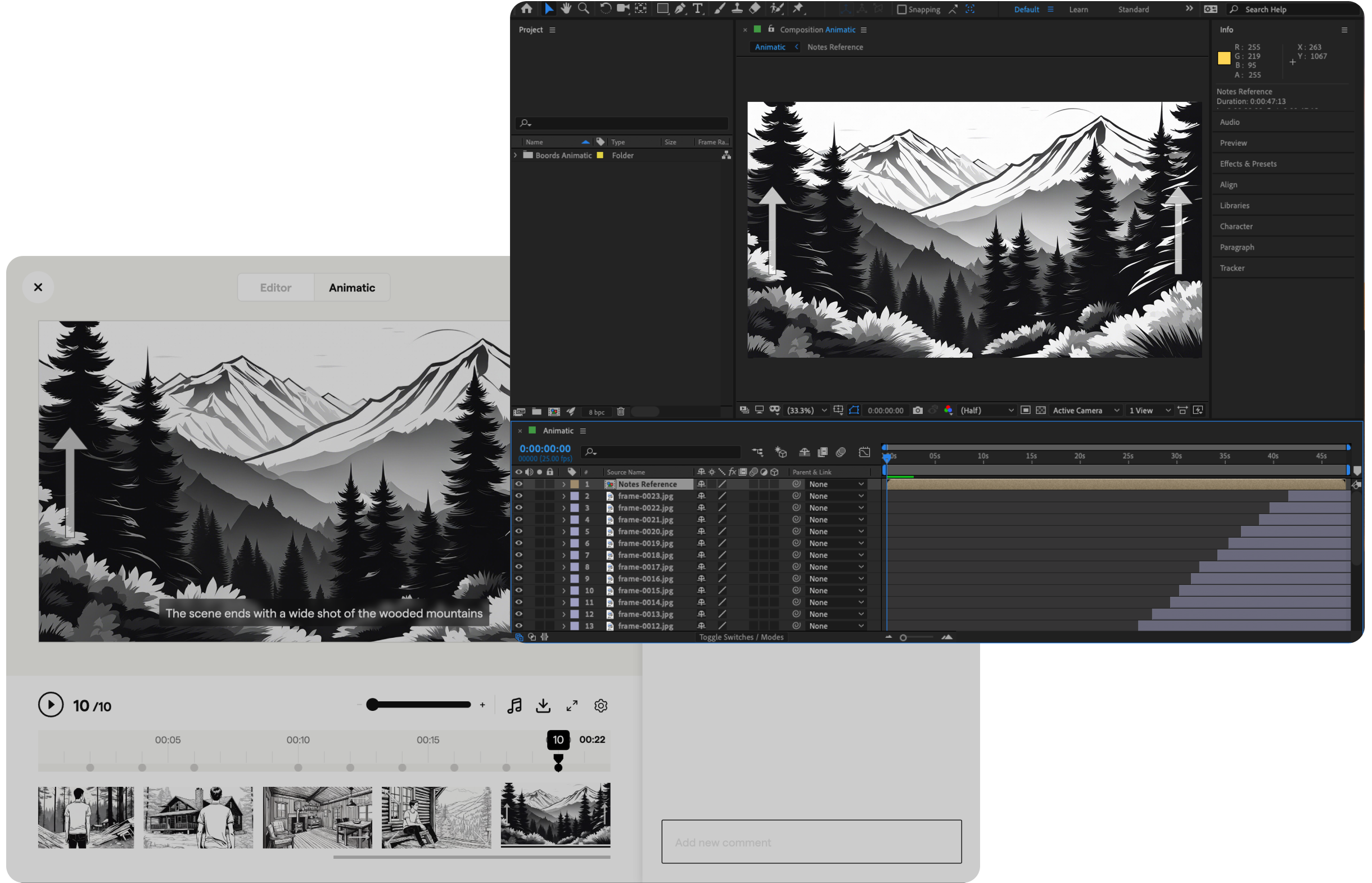This screenshot has height=883, width=1372.
Task: Create new folder in Project panel
Action: click(537, 412)
